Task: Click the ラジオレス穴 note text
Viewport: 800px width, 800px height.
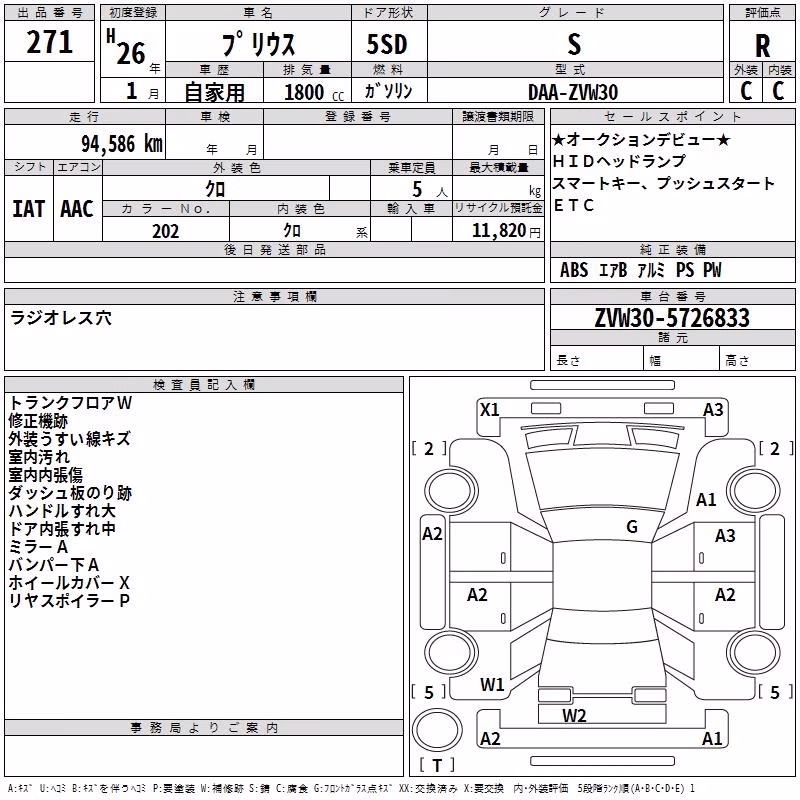Action: 61,318
